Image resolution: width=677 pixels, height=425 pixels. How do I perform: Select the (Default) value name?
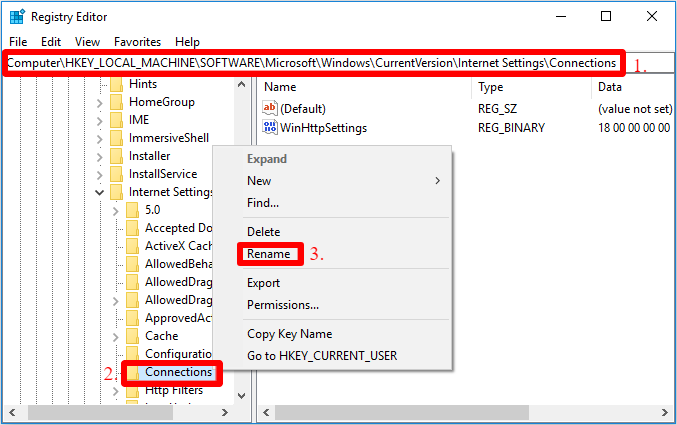click(x=303, y=109)
